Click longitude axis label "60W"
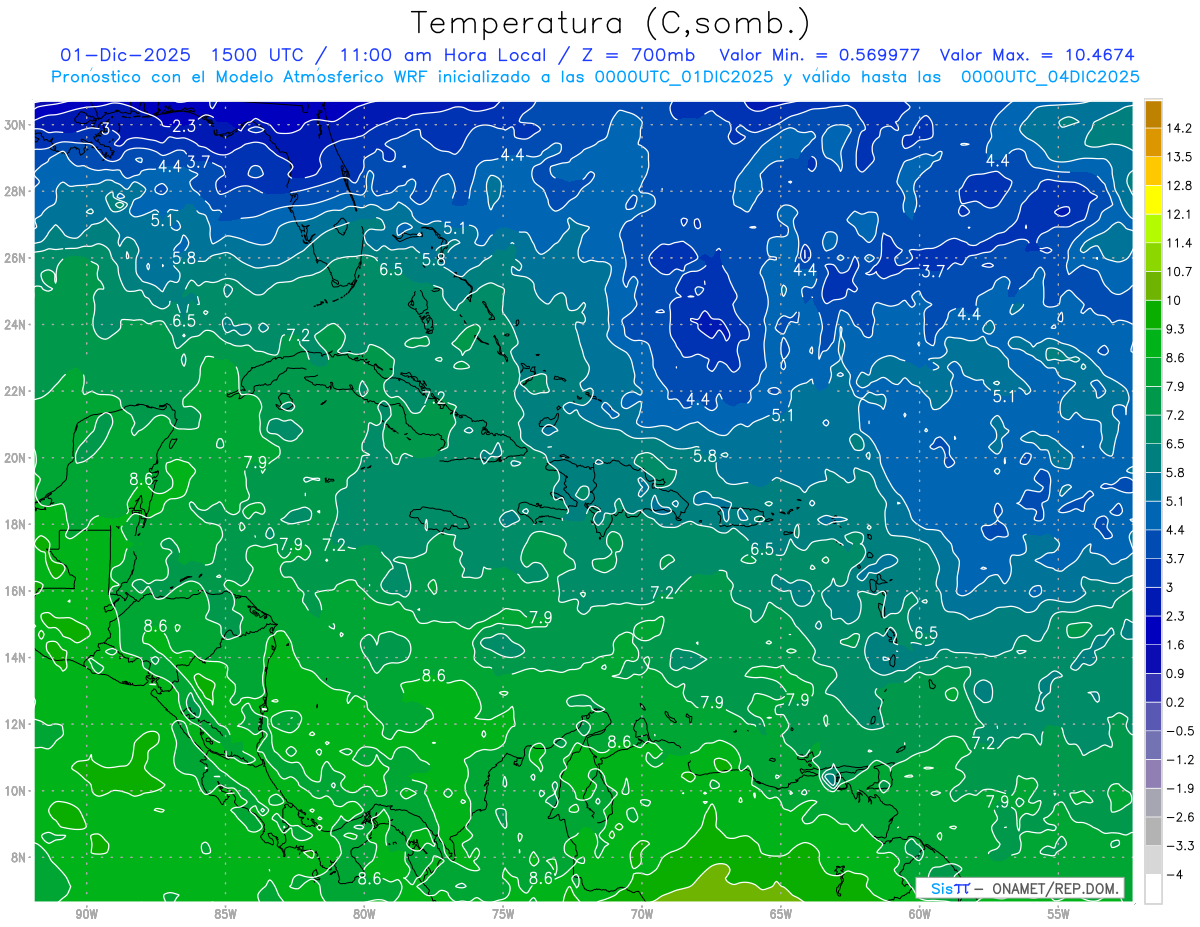This screenshot has height=927, width=1200. click(920, 914)
